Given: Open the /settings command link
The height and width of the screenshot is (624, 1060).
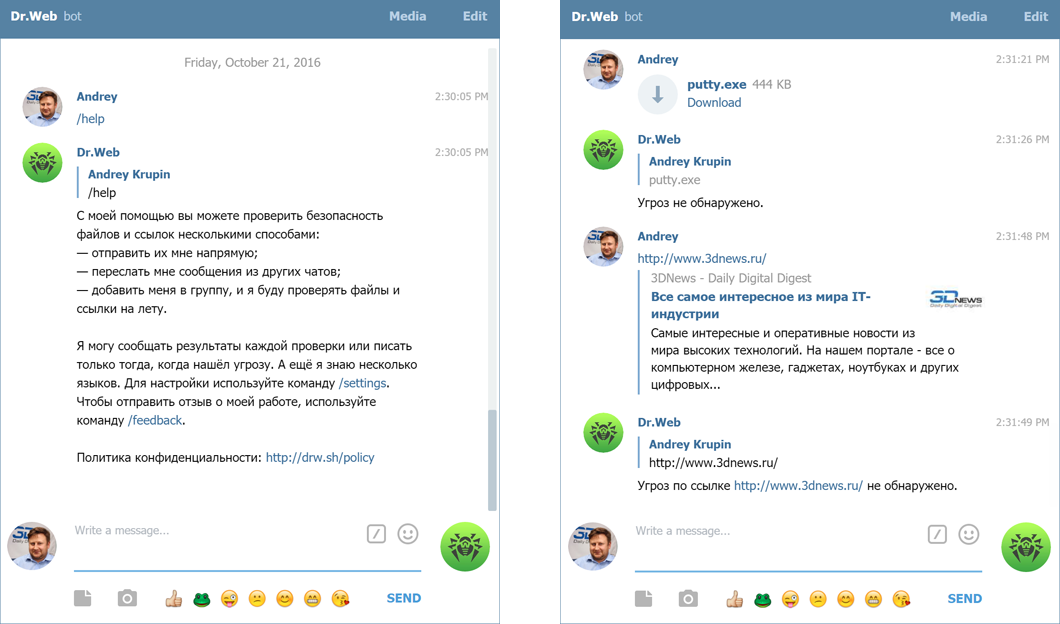Looking at the screenshot, I should [362, 383].
